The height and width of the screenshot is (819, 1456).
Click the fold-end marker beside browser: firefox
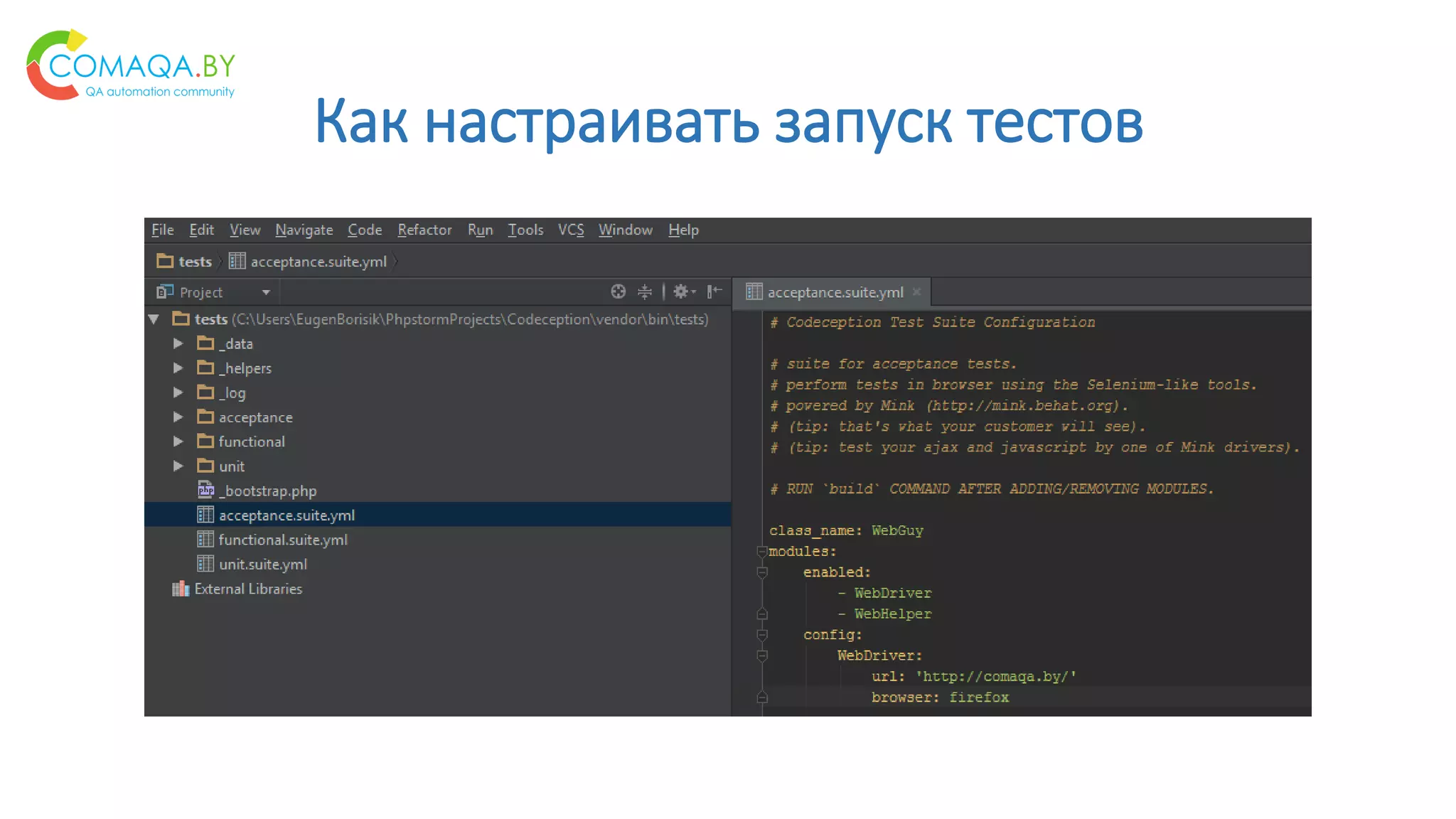[x=762, y=697]
